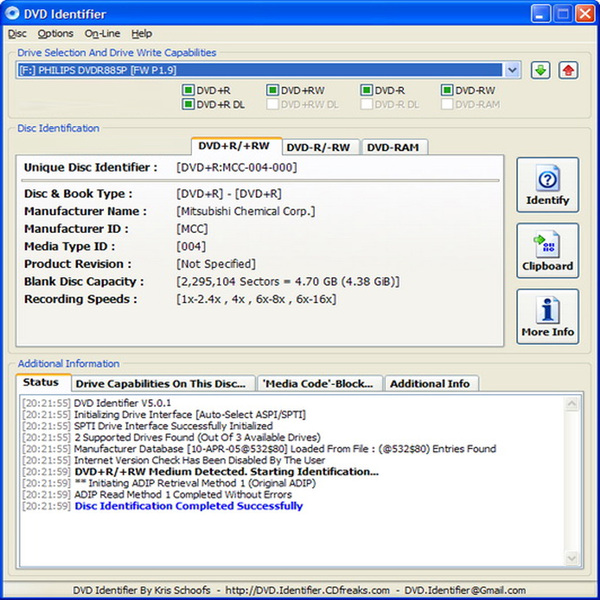Click the DVD.Identifier@Gmail.com email address
The image size is (600, 600).
(x=465, y=590)
